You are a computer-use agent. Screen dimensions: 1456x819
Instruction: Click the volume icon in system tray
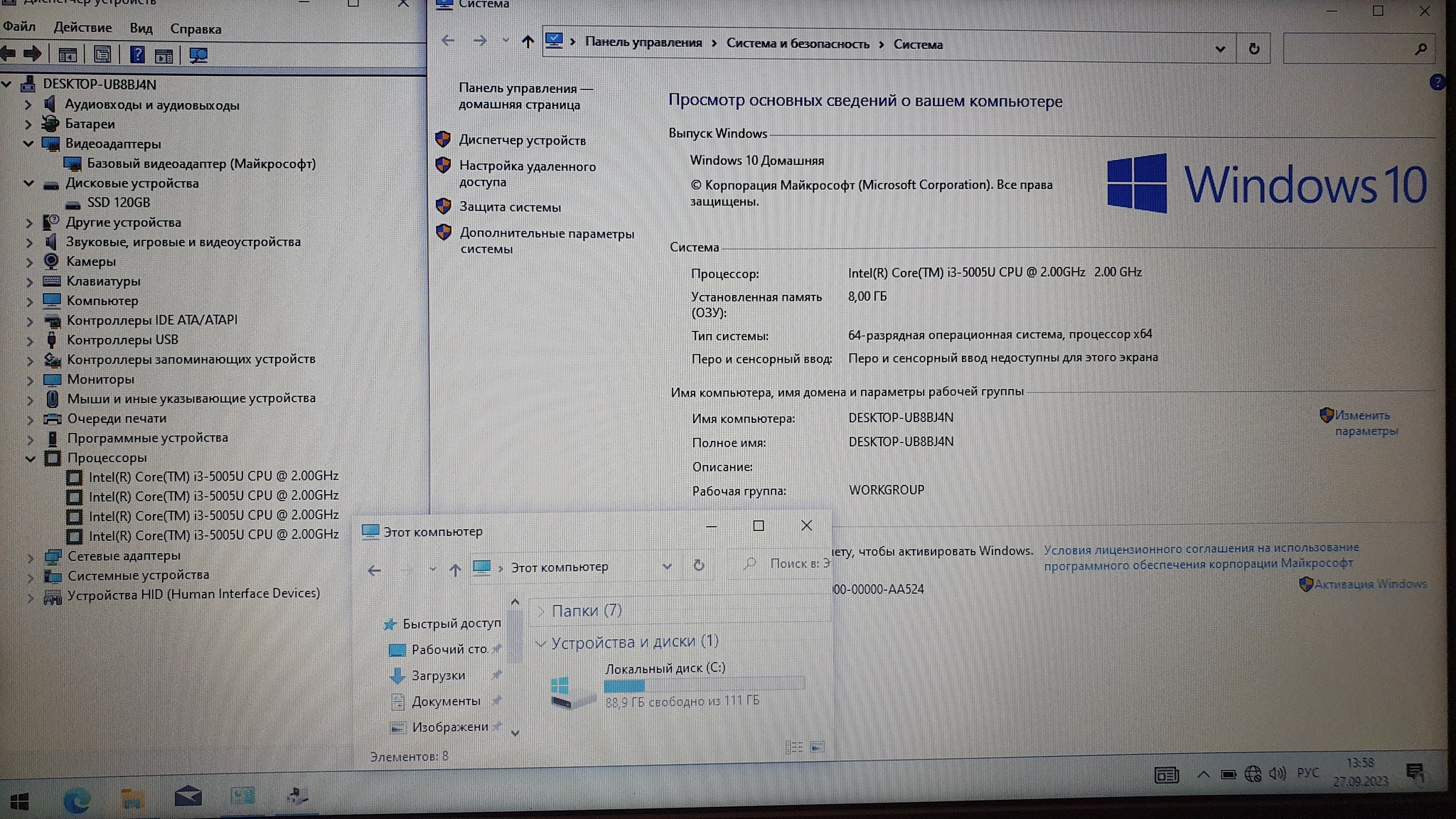pyautogui.click(x=1277, y=773)
